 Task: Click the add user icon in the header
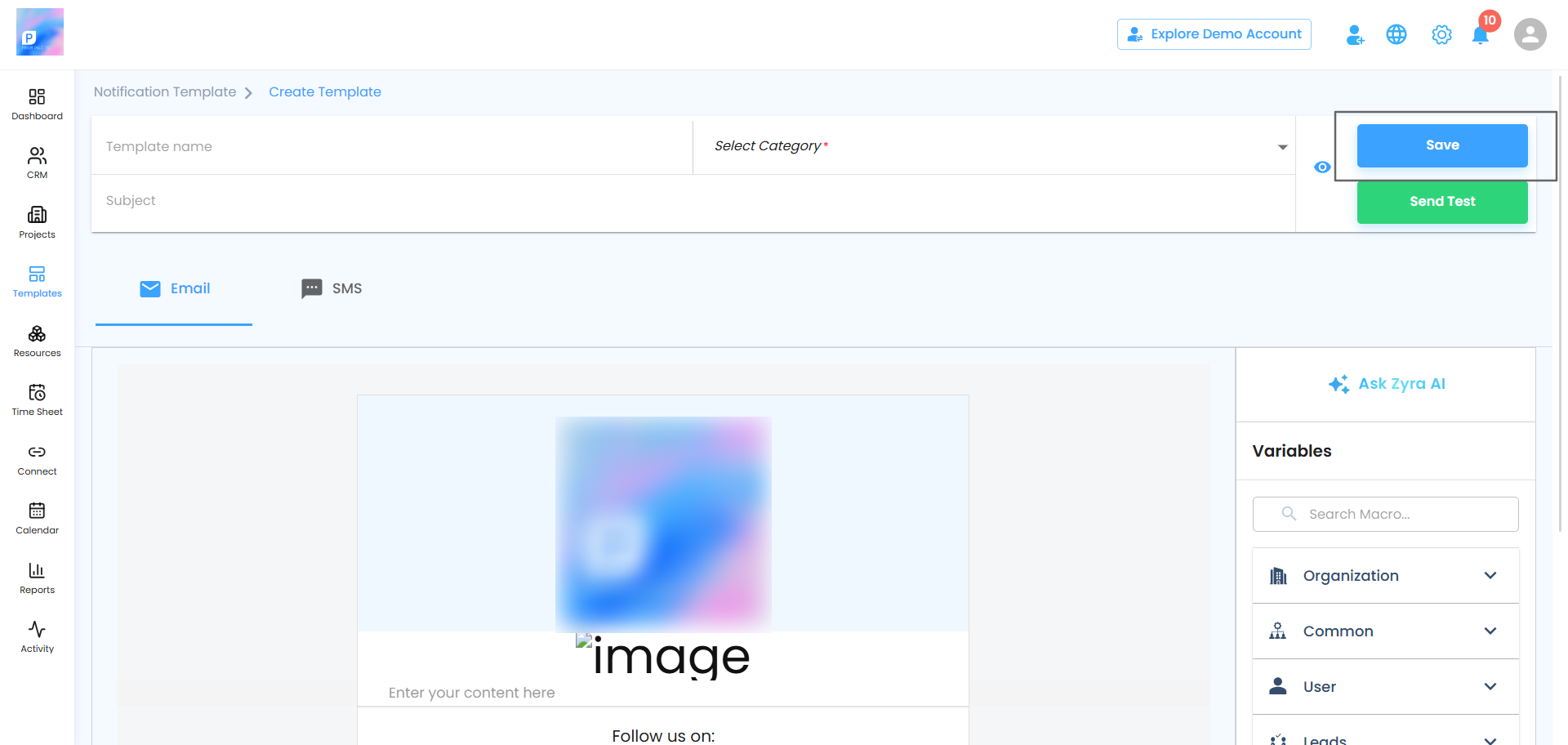1355,35
